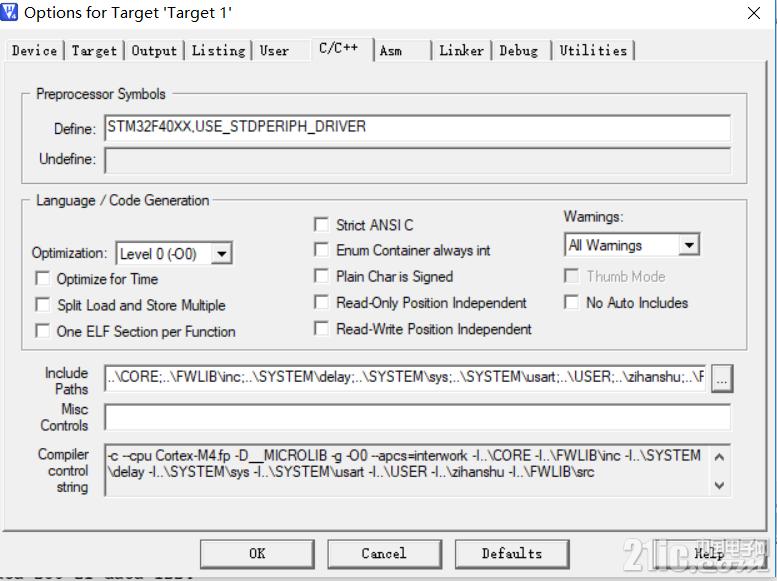The width and height of the screenshot is (777, 581).
Task: Click the Define preprocessor symbols field
Action: (417, 128)
